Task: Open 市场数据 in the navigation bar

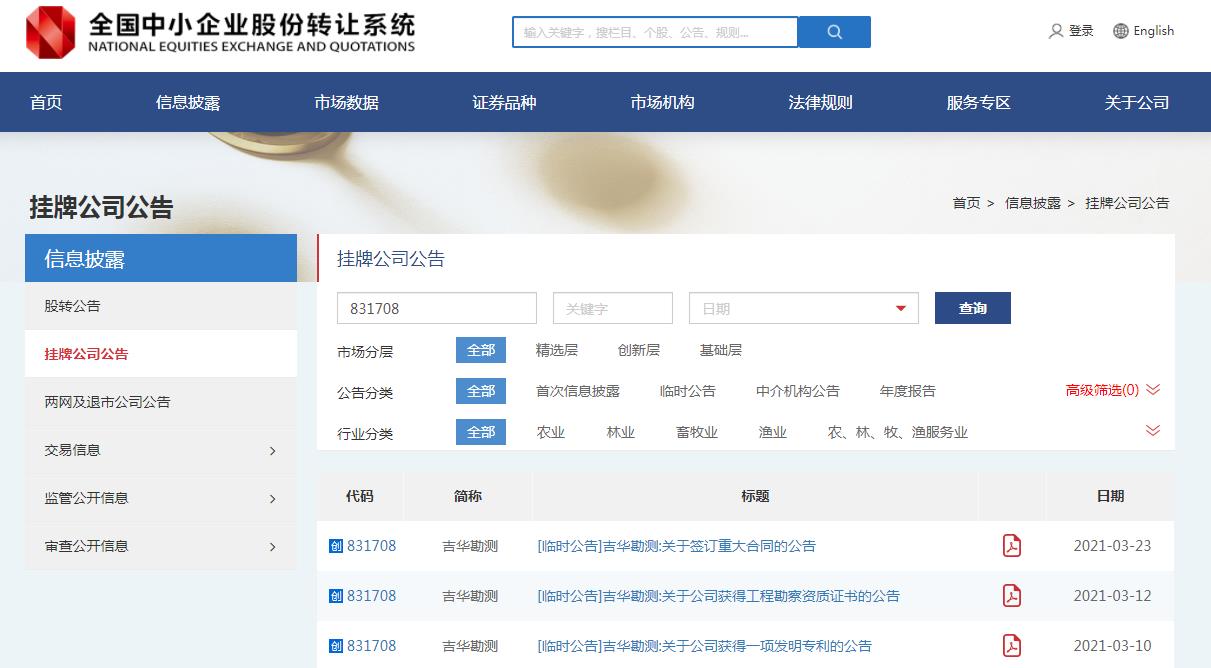Action: [x=346, y=102]
